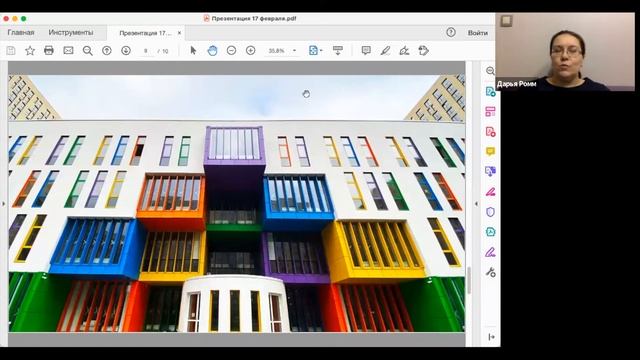Image resolution: width=640 pixels, height=360 pixels.
Task: Close the Презентация 17 document tab
Action: [x=179, y=33]
